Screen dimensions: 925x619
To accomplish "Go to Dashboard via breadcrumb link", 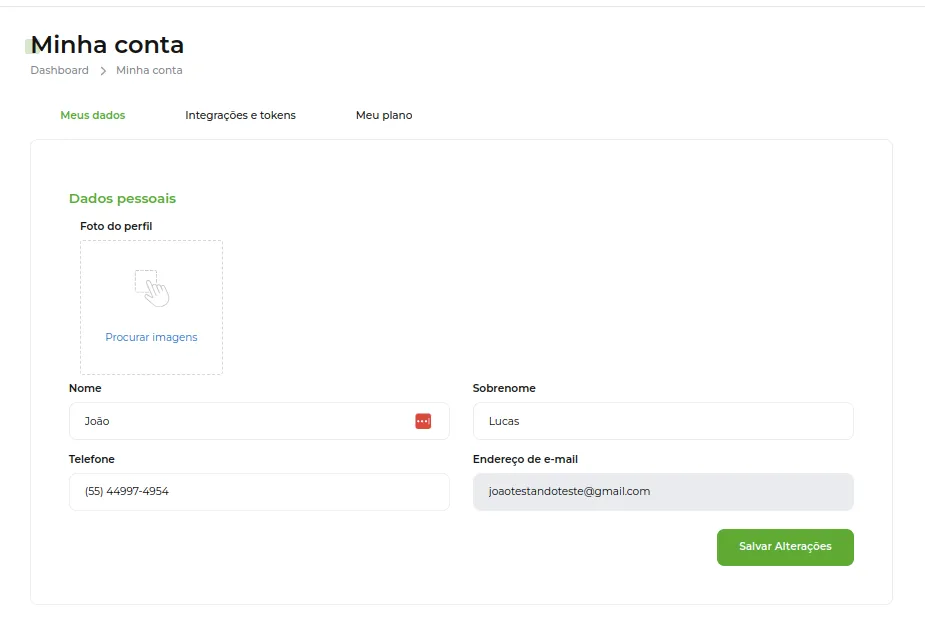I will [x=60, y=70].
